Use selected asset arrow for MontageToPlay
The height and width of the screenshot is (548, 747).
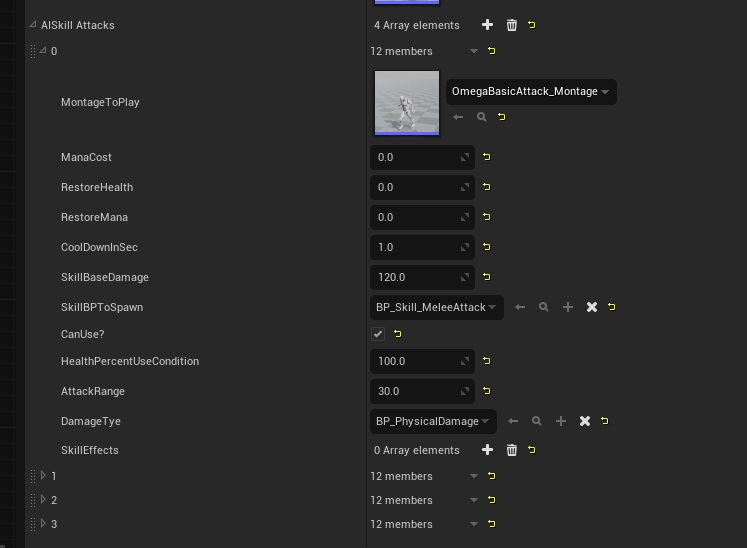pos(458,117)
